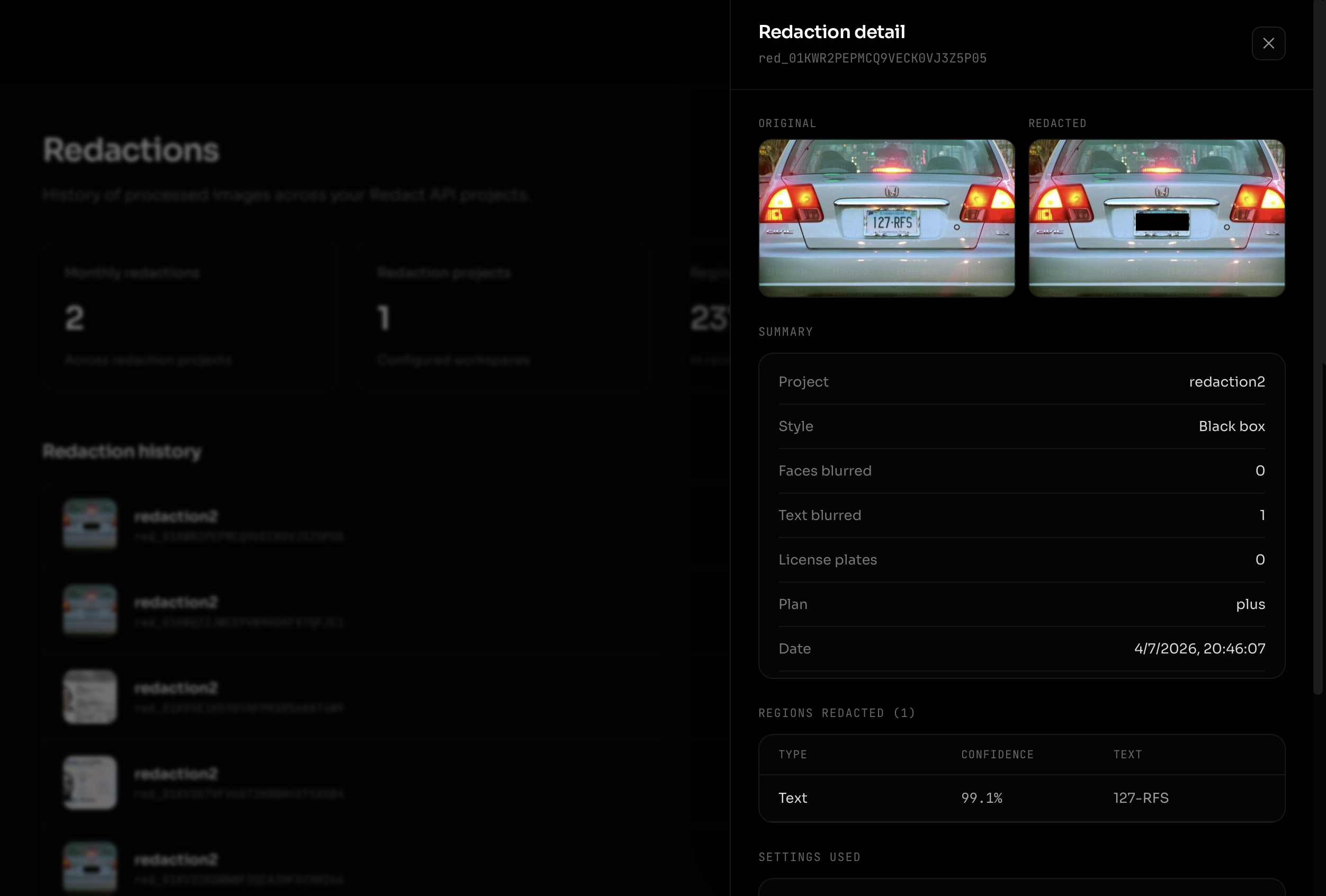Click the REGIONS REDACTED (1) section label
This screenshot has width=1326, height=896.
point(837,713)
